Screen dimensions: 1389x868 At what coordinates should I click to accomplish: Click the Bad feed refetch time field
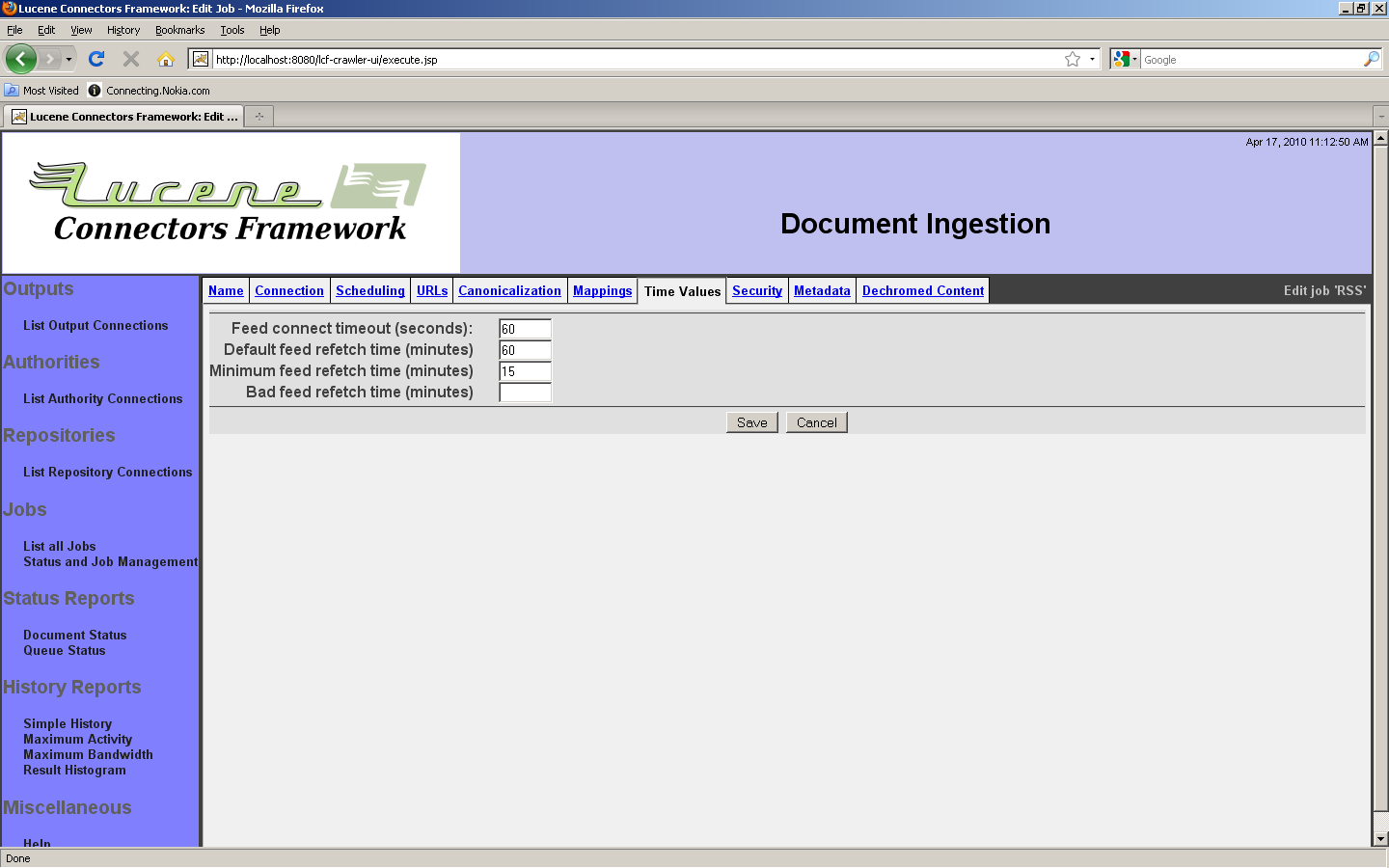525,393
